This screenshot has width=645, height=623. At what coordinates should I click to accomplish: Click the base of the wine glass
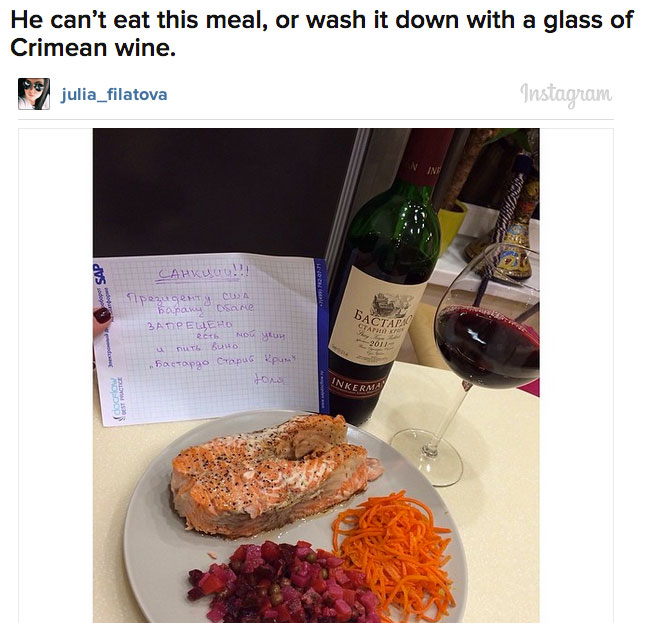click(427, 457)
